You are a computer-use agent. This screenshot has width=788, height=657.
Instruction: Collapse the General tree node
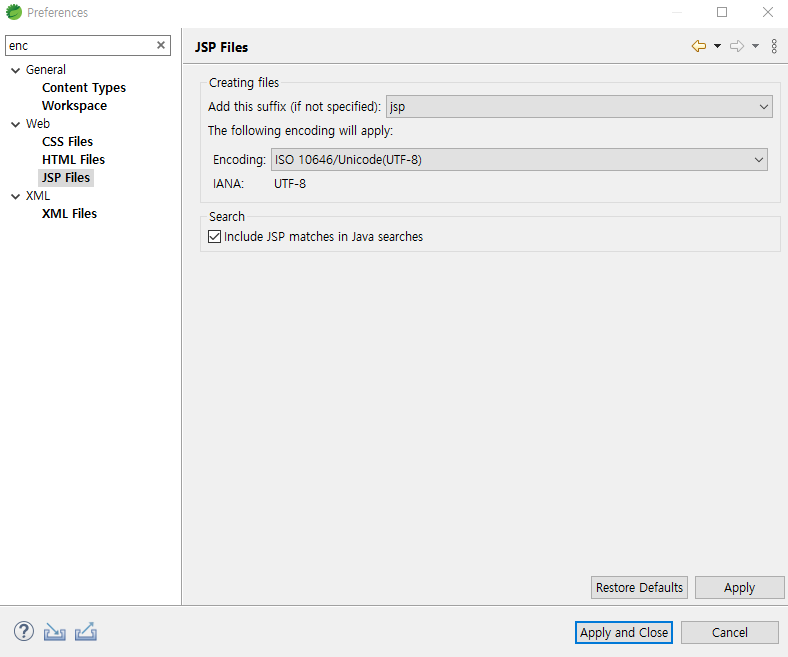click(16, 70)
